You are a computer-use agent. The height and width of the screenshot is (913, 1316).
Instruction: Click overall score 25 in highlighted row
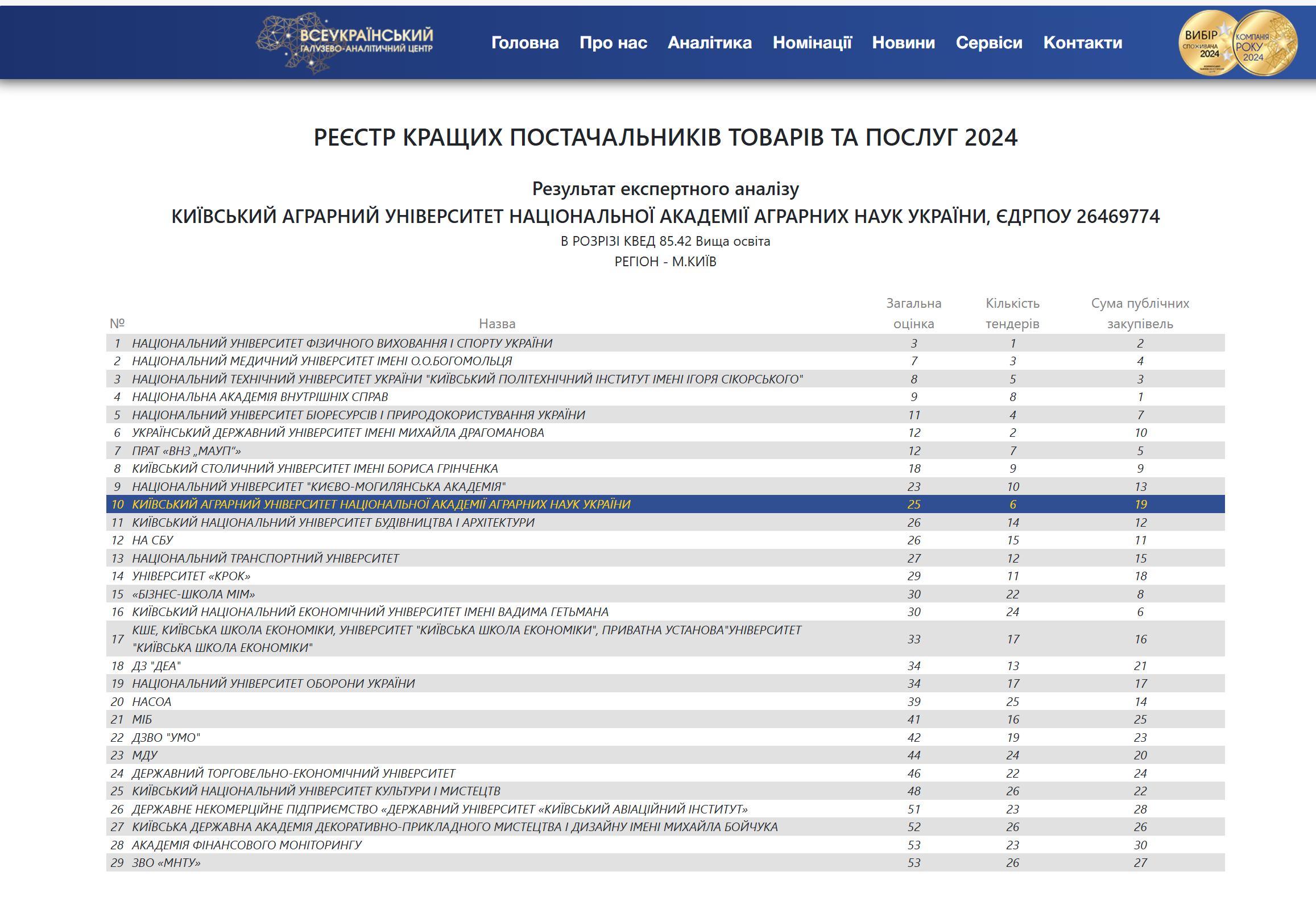pyautogui.click(x=914, y=505)
